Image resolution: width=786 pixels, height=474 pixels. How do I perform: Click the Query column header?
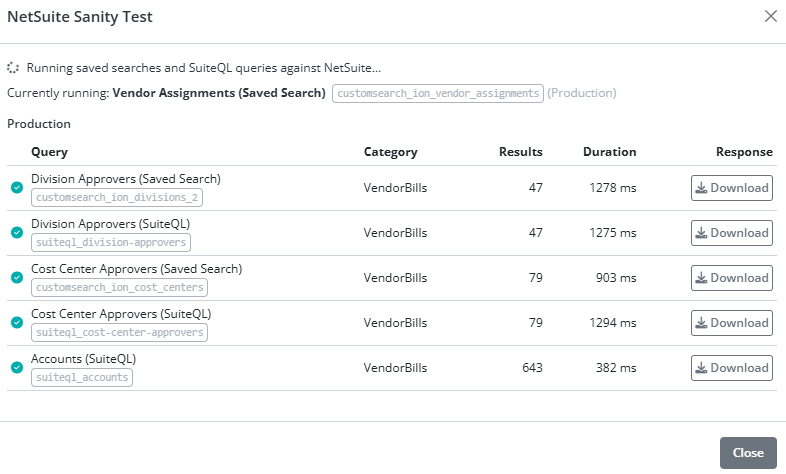(49, 152)
